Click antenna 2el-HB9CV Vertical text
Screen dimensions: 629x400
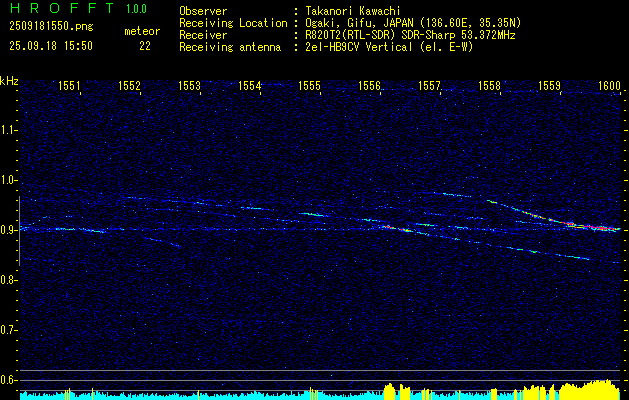389,47
